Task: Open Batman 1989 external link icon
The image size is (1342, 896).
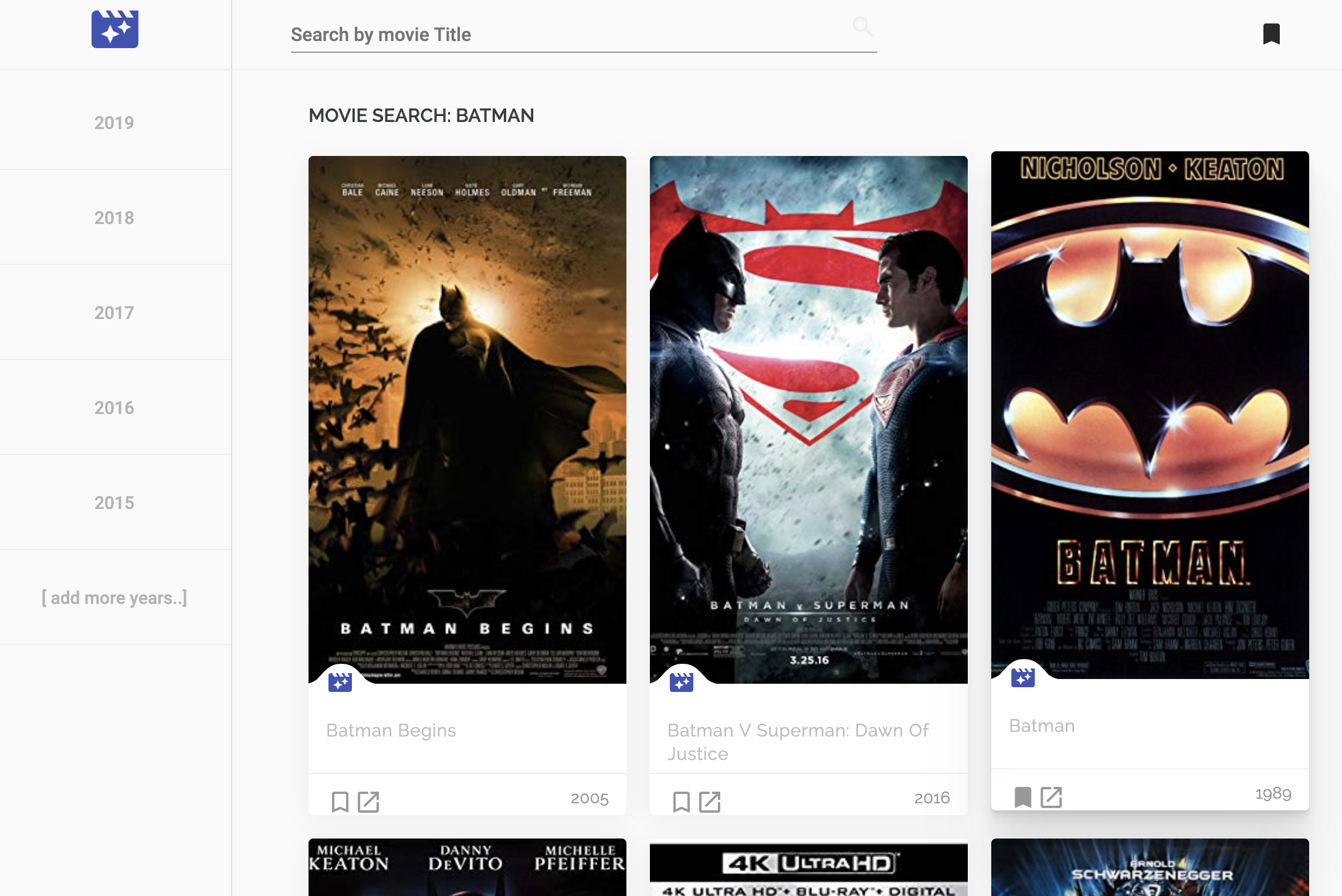Action: pos(1051,796)
